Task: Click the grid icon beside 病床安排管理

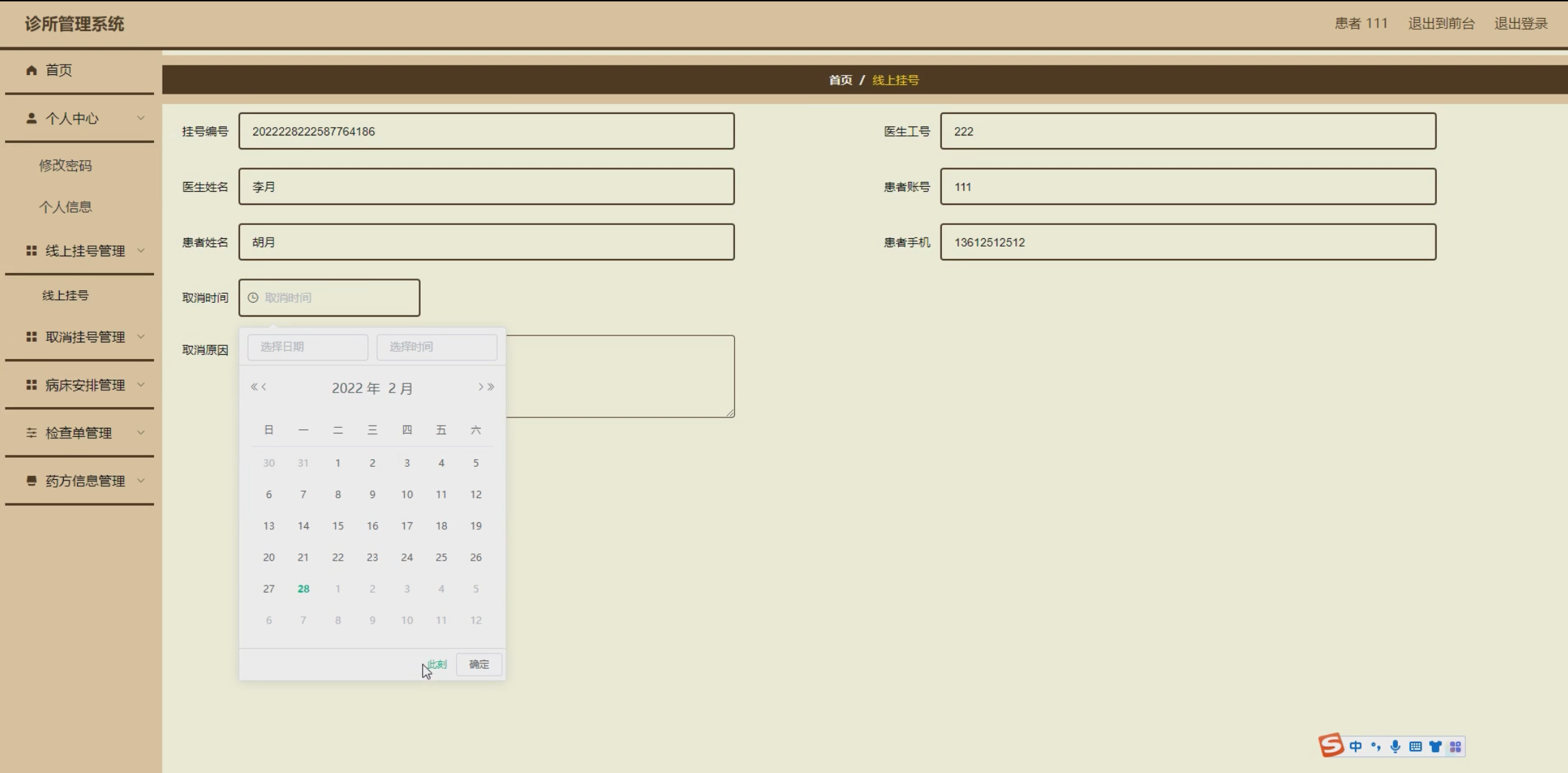Action: (x=31, y=385)
